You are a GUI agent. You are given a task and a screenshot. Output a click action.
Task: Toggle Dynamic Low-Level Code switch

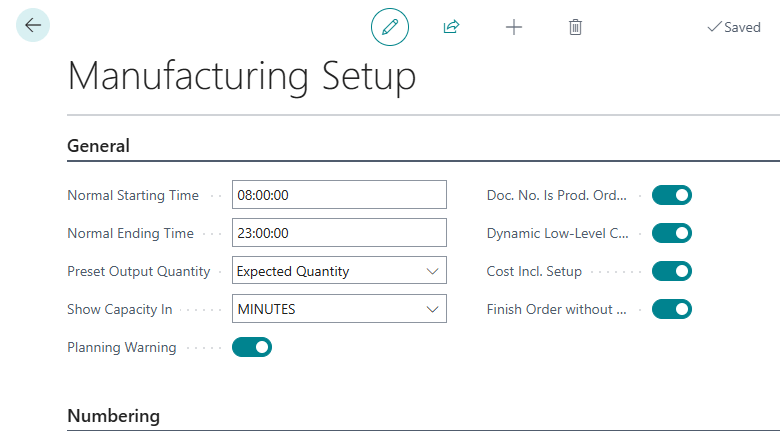coord(671,233)
